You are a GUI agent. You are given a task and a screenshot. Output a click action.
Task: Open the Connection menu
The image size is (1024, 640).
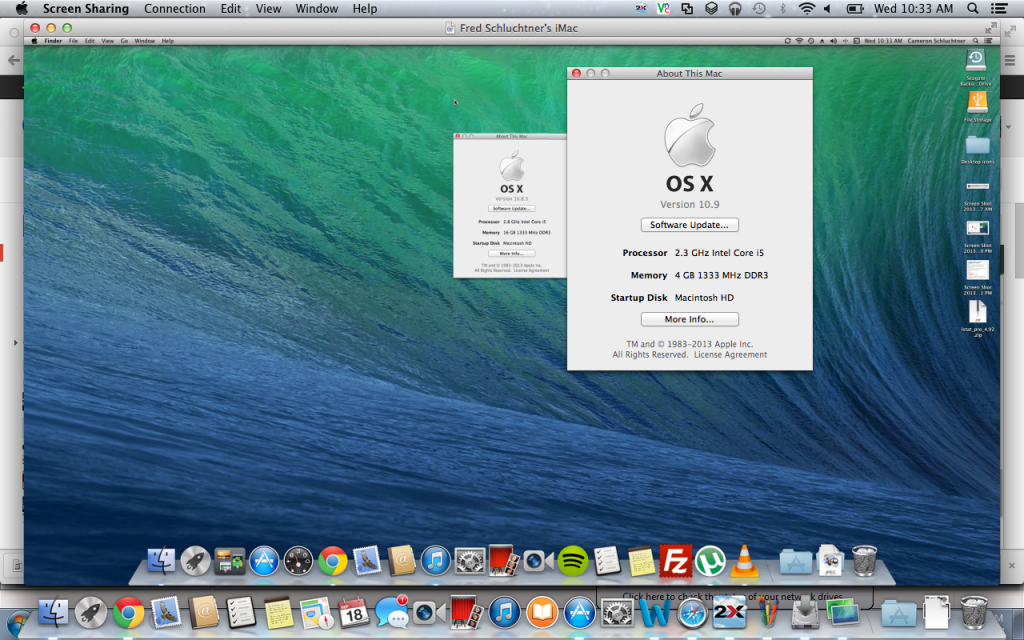(174, 9)
